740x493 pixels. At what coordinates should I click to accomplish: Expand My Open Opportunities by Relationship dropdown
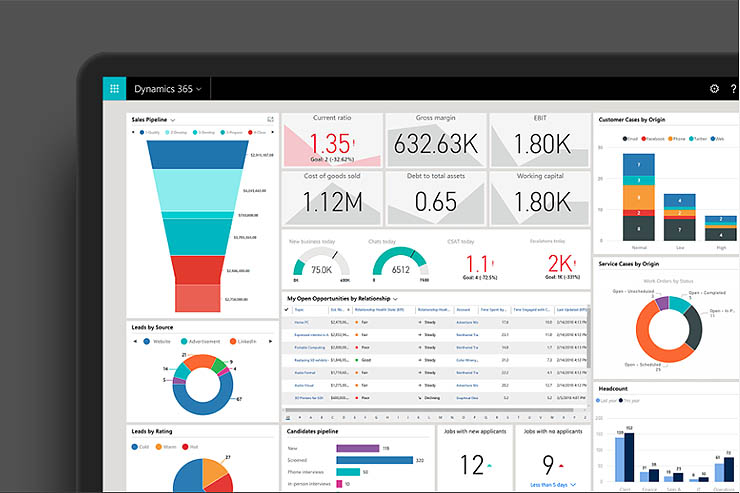pos(396,298)
